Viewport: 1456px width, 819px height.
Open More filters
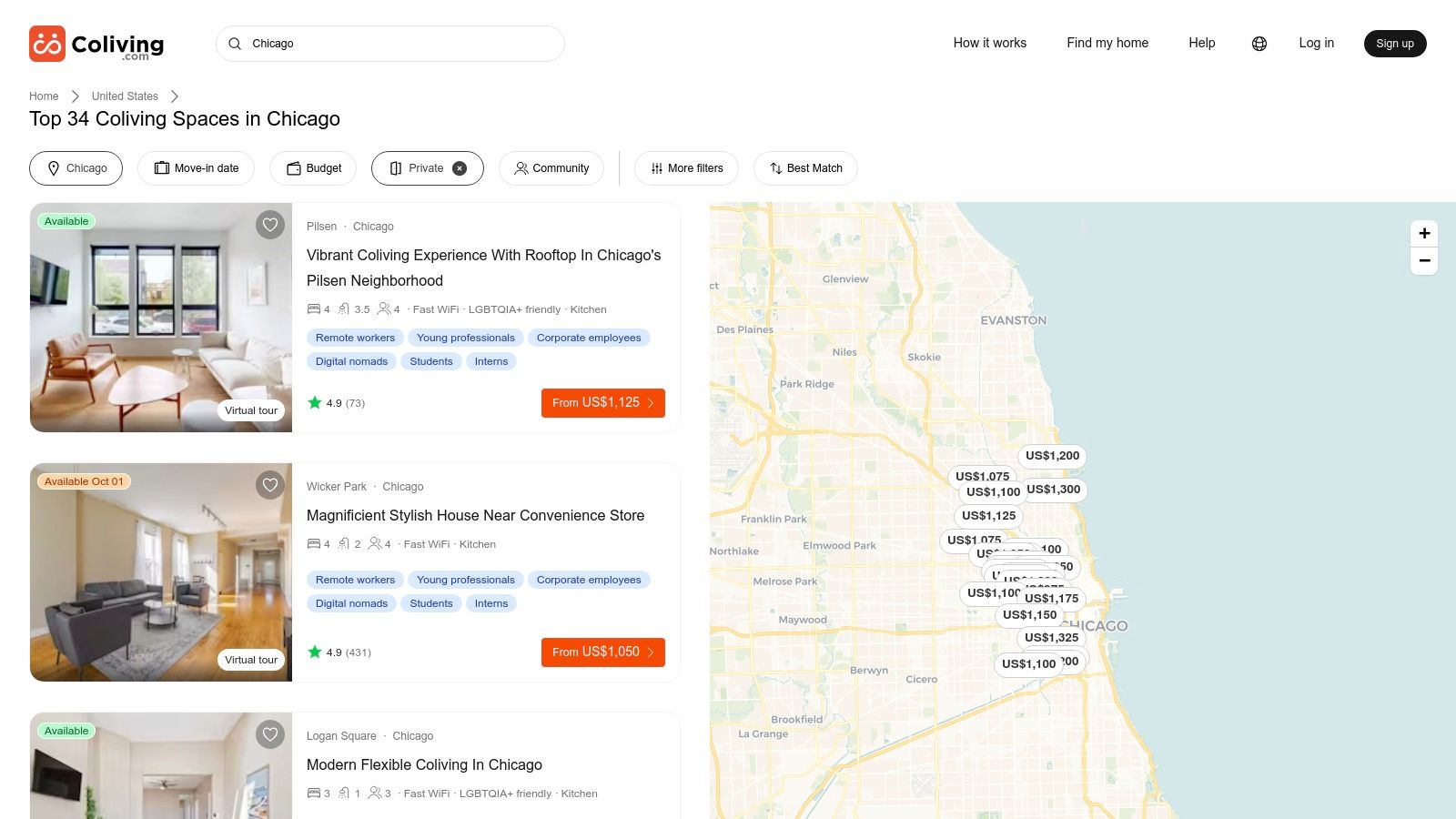(686, 168)
